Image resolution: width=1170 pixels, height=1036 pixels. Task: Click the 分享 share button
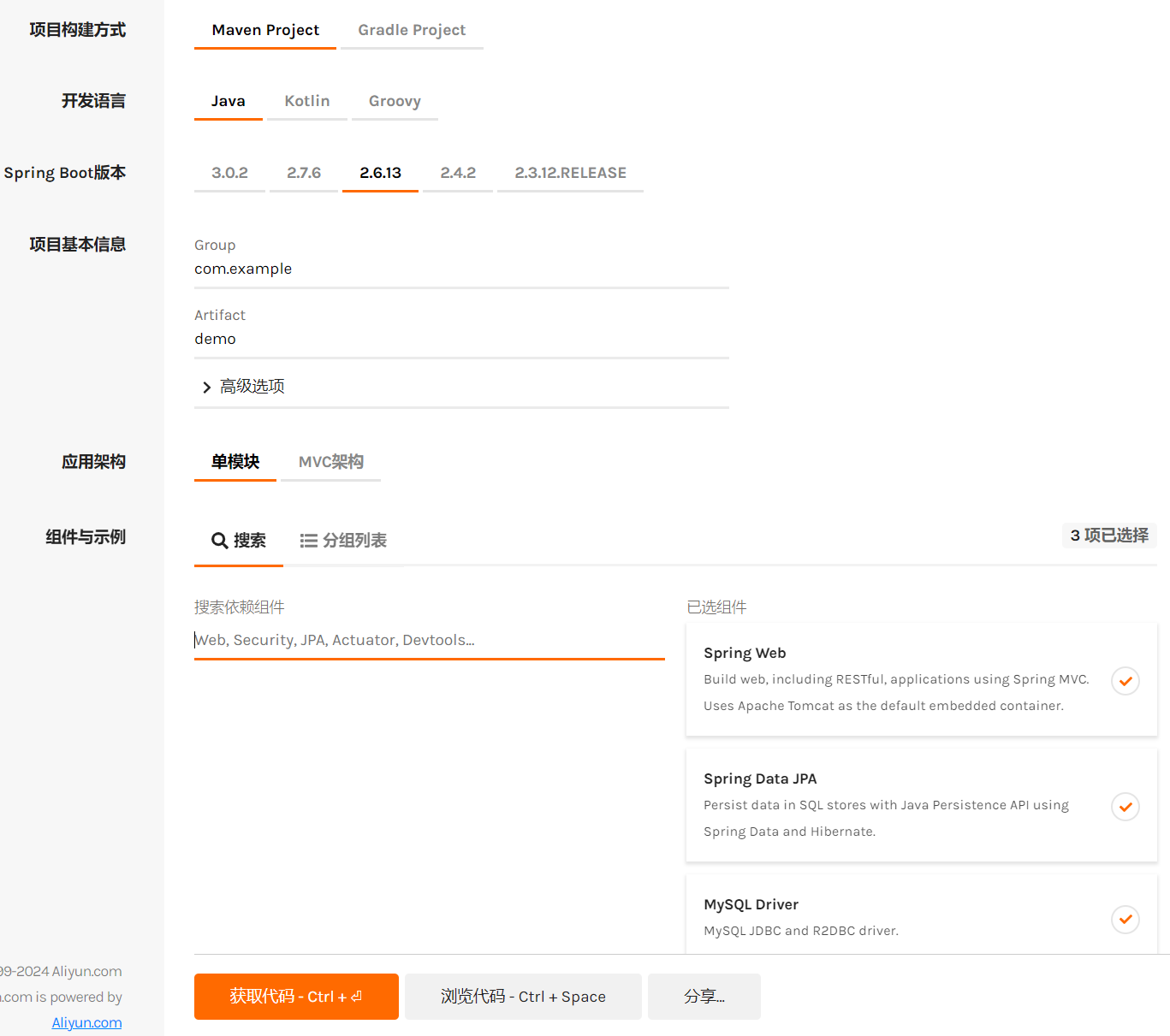tap(704, 997)
